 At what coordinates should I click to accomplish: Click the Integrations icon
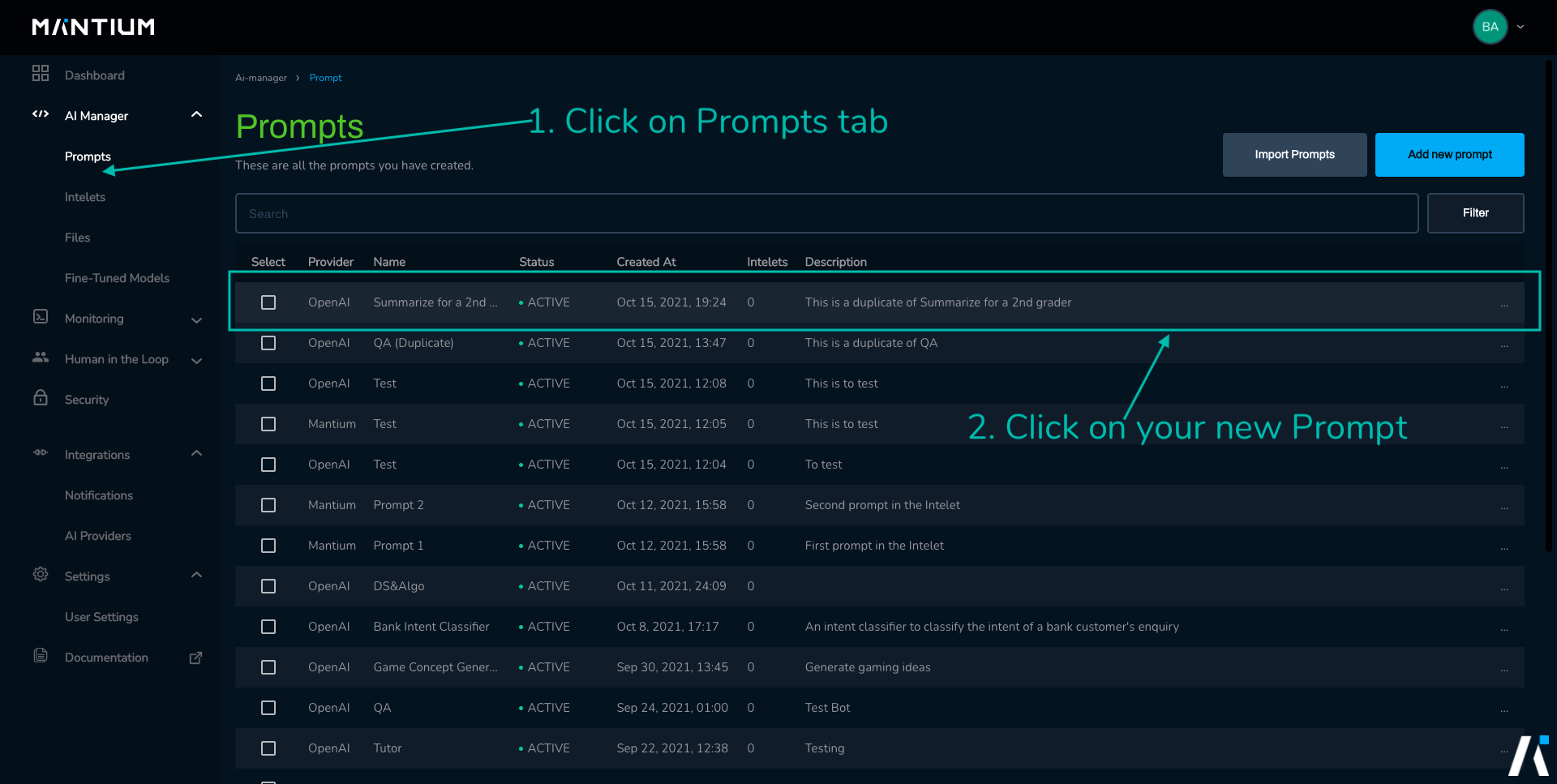pos(41,452)
